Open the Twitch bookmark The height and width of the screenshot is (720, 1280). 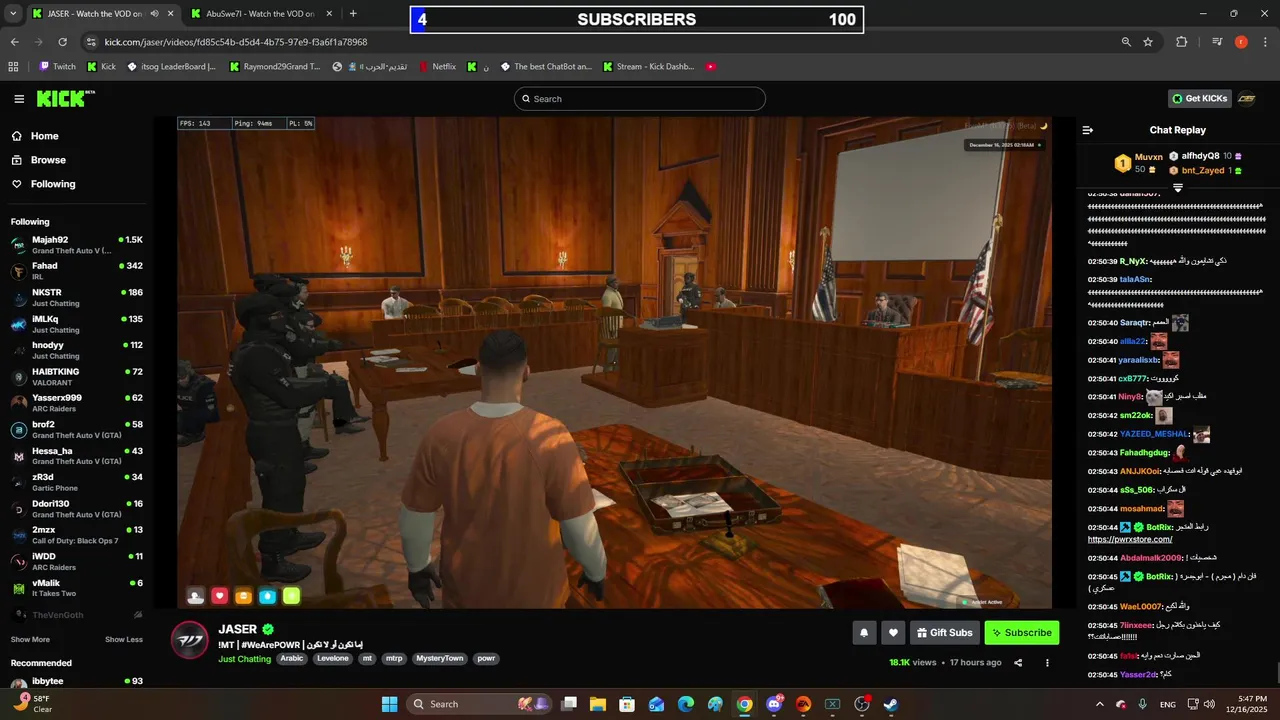pyautogui.click(x=57, y=67)
